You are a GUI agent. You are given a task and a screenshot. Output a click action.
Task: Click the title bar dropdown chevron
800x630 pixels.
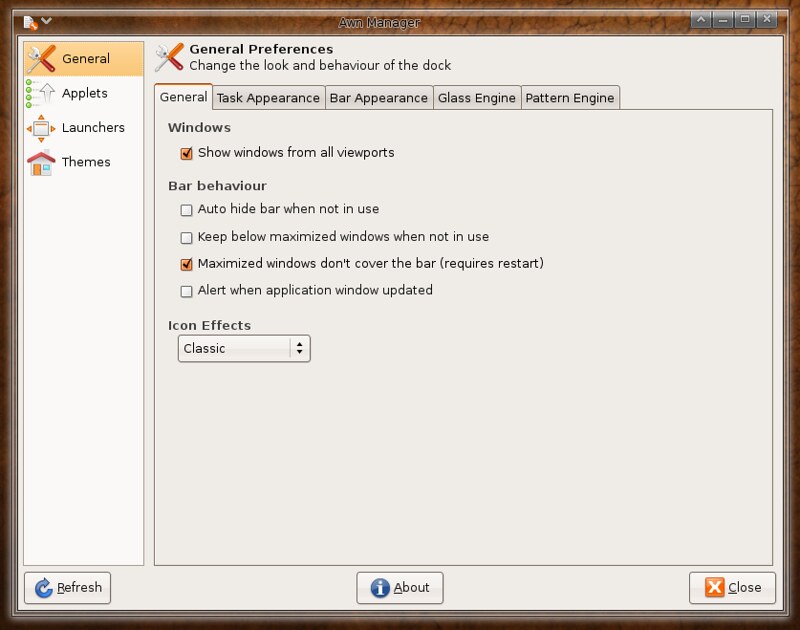pos(46,21)
